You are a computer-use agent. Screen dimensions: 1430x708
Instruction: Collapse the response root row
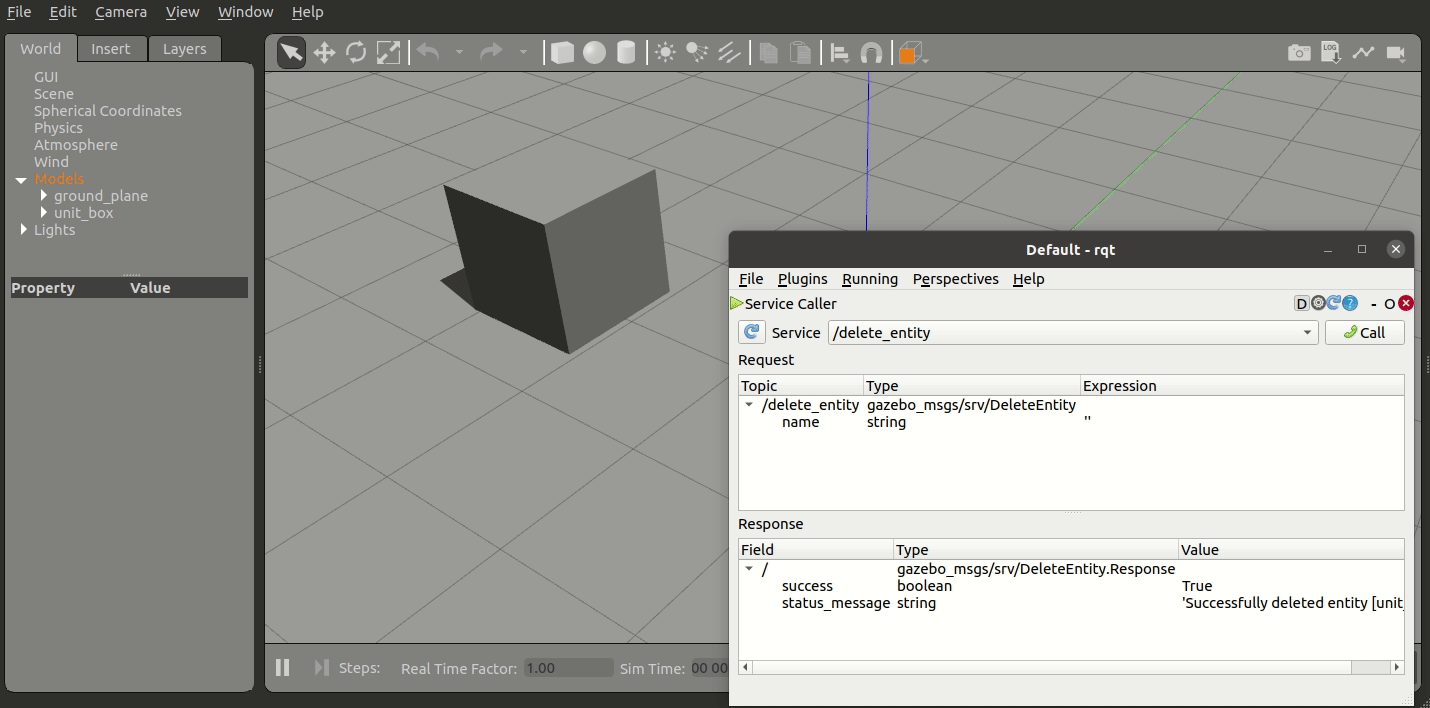tap(749, 569)
